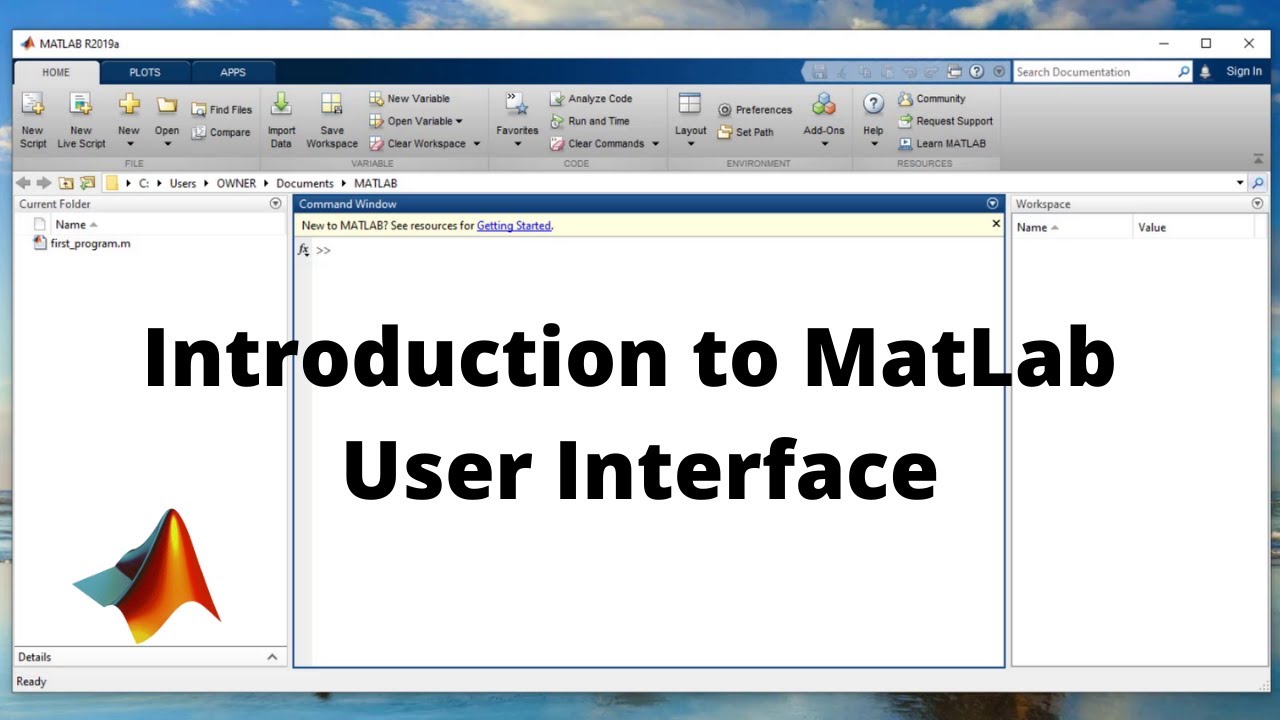Expand Clear Workspace options arrow
Image resolution: width=1280 pixels, height=720 pixels.
[477, 143]
